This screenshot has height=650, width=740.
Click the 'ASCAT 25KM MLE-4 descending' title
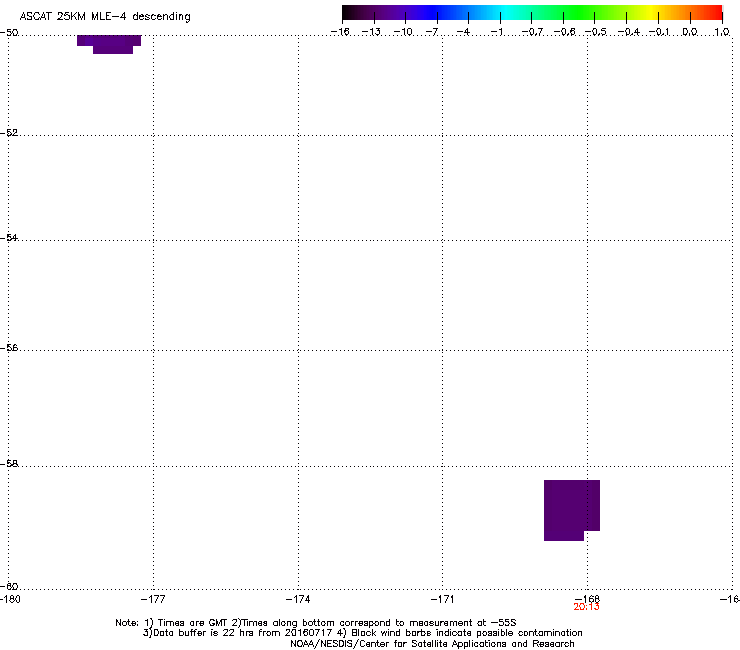click(105, 16)
